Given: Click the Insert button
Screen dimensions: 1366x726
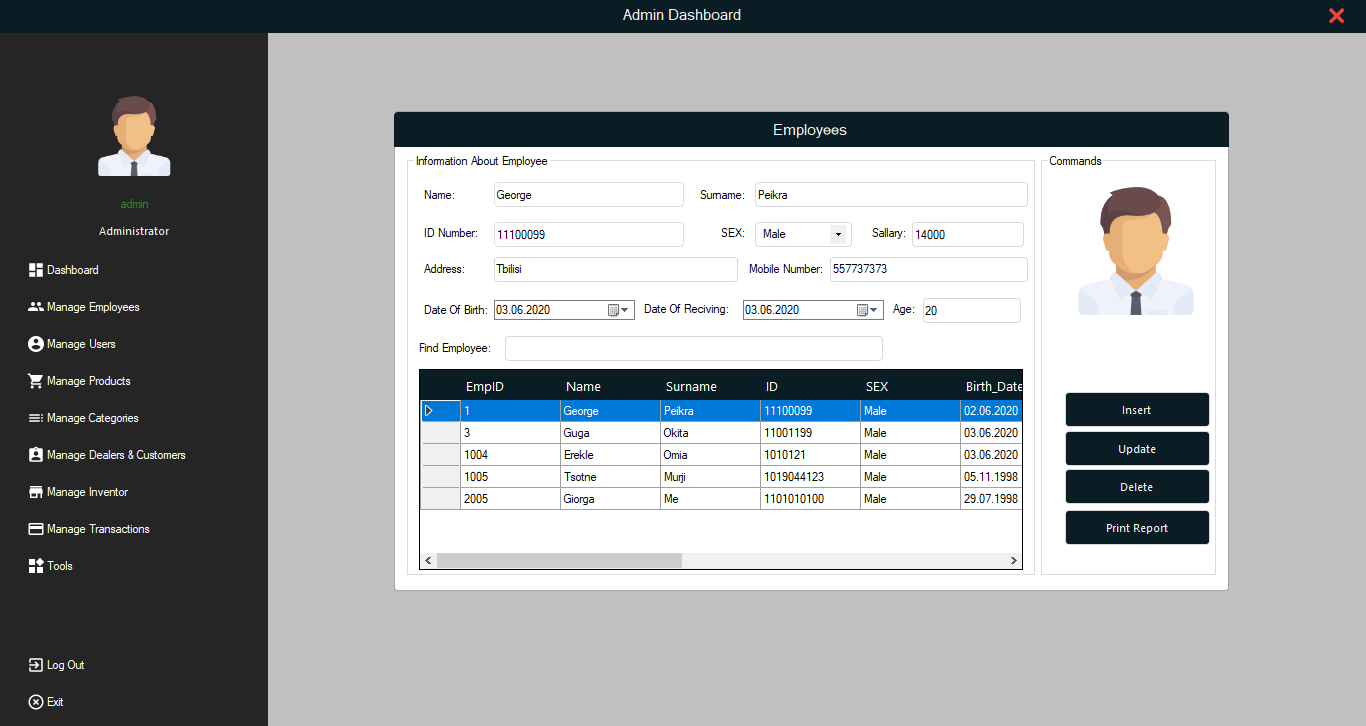Looking at the screenshot, I should click(x=1137, y=410).
